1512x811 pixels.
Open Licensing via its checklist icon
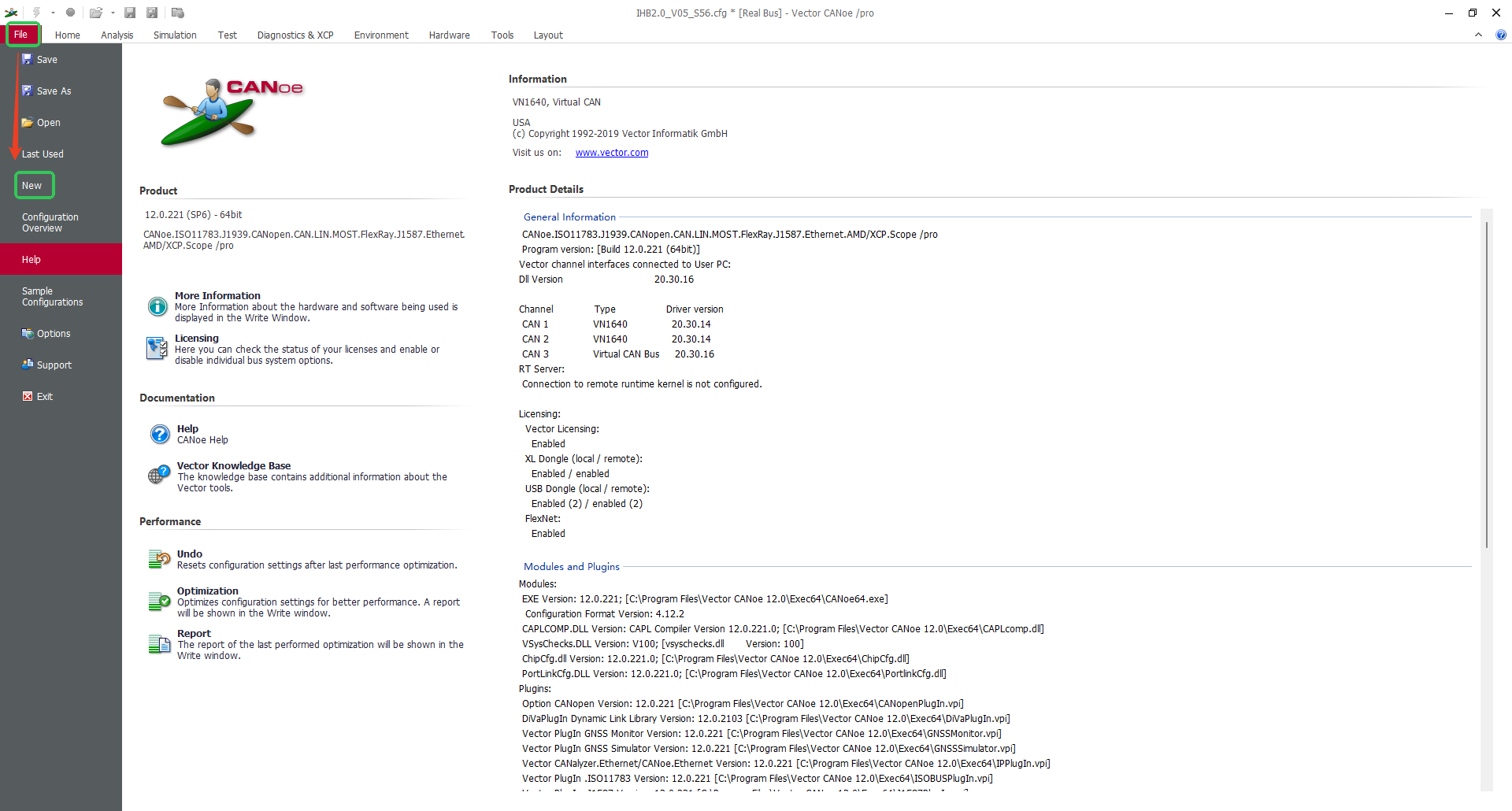click(x=157, y=347)
